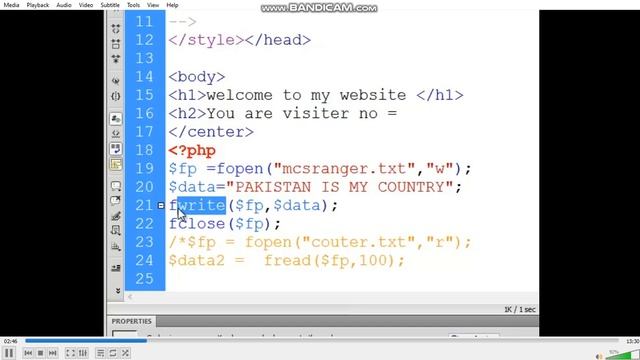The image size is (640, 360).
Task: Click the highlighted 'write' text on line 21
Action: click(202, 205)
